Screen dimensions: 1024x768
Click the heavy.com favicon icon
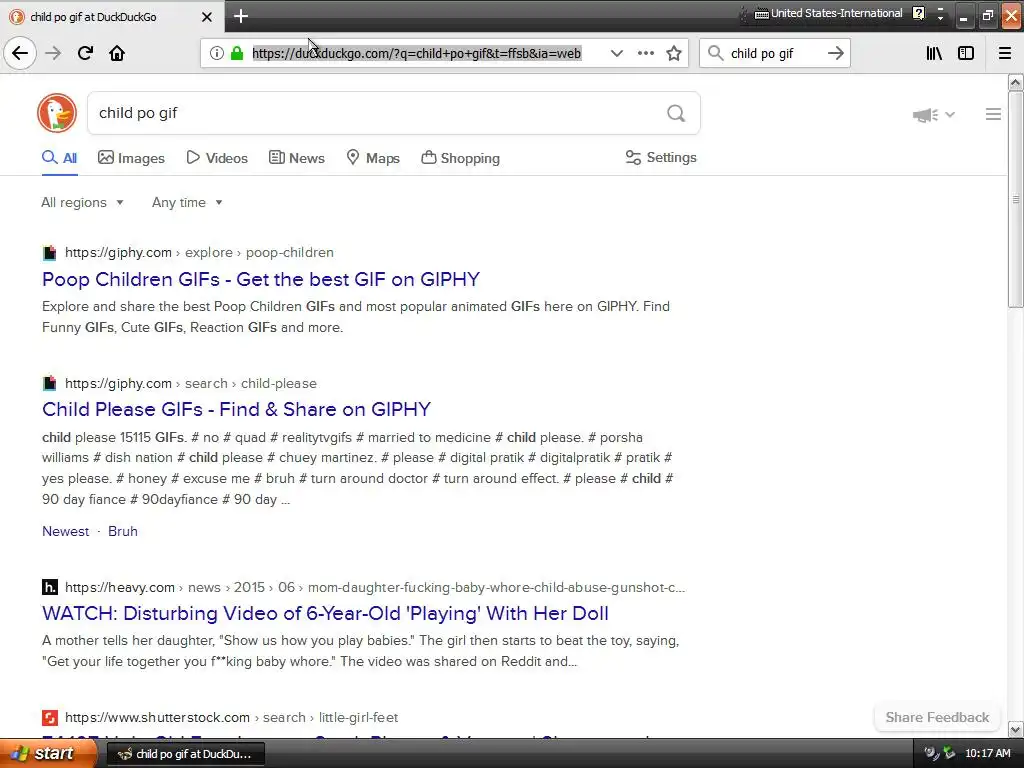(50, 587)
